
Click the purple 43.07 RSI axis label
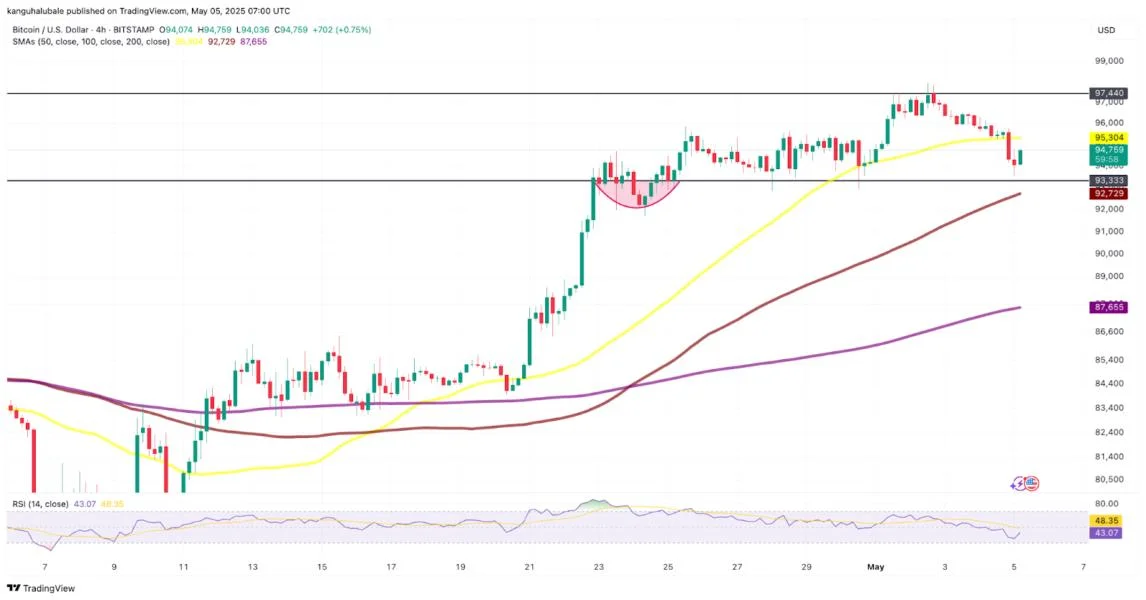click(1107, 533)
